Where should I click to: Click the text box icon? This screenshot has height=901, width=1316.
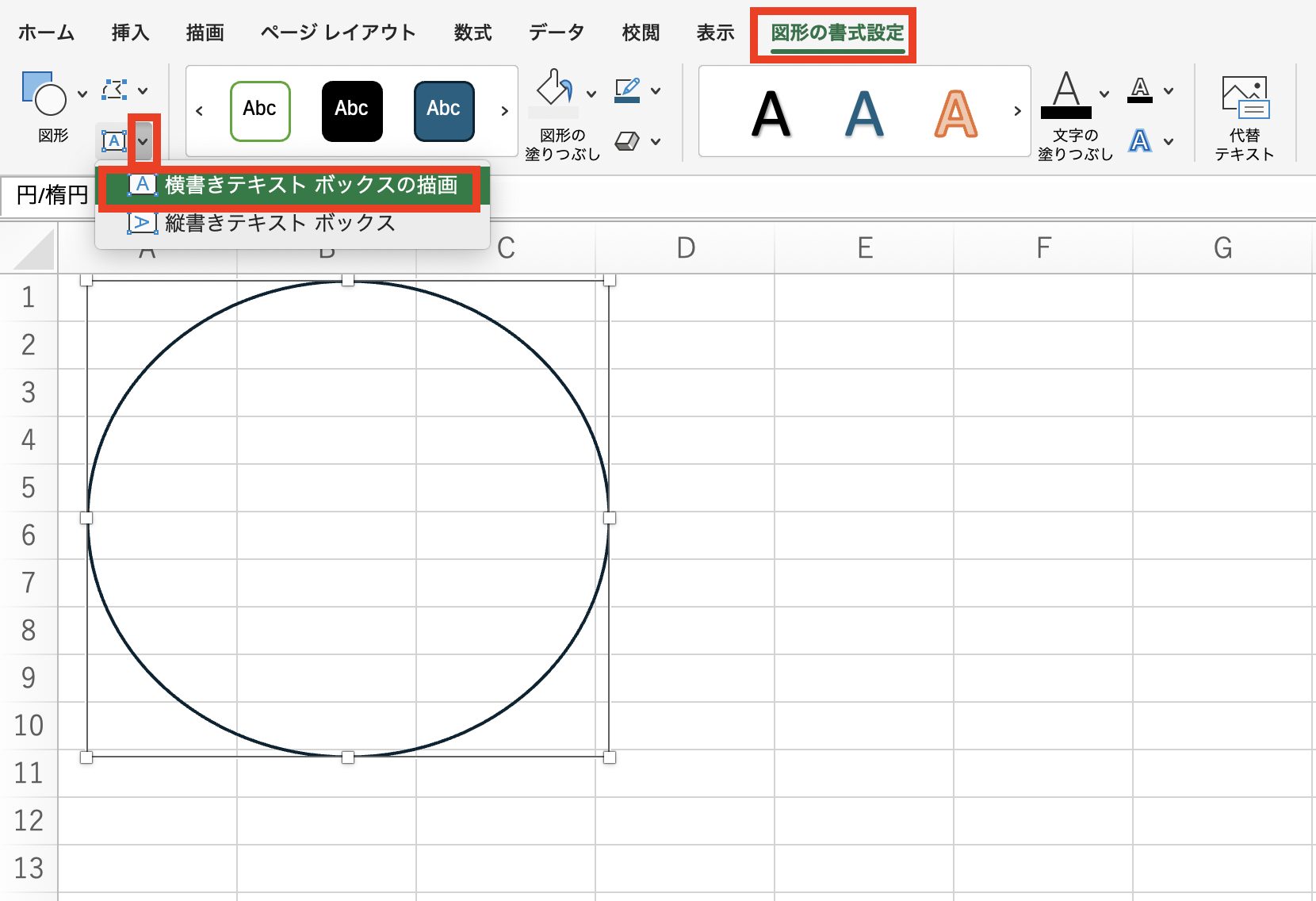tap(114, 141)
